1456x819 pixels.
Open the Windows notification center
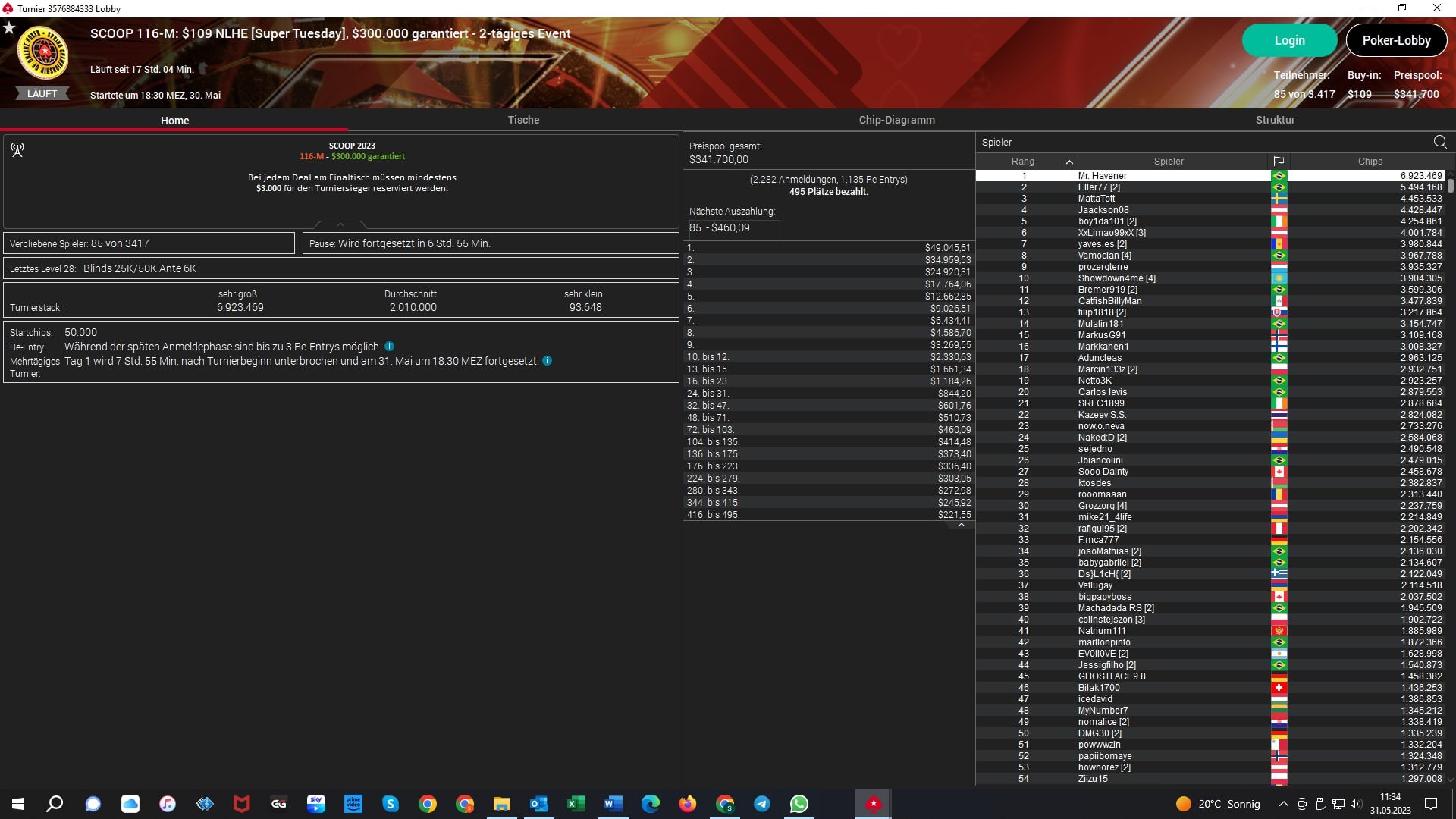pyautogui.click(x=1431, y=804)
